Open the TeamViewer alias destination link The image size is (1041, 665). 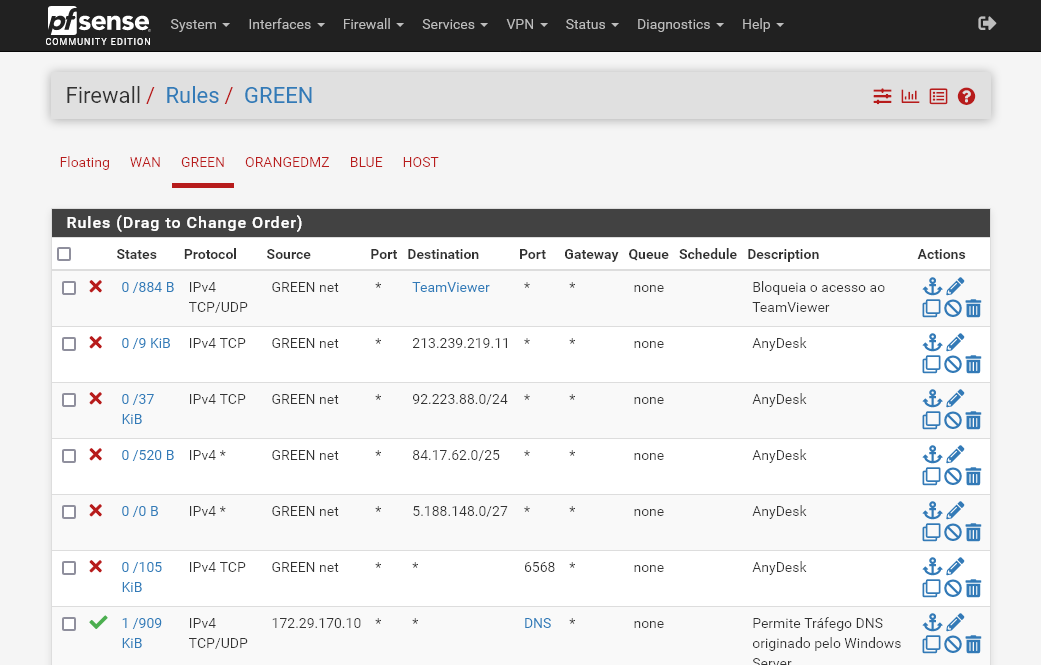(x=451, y=287)
